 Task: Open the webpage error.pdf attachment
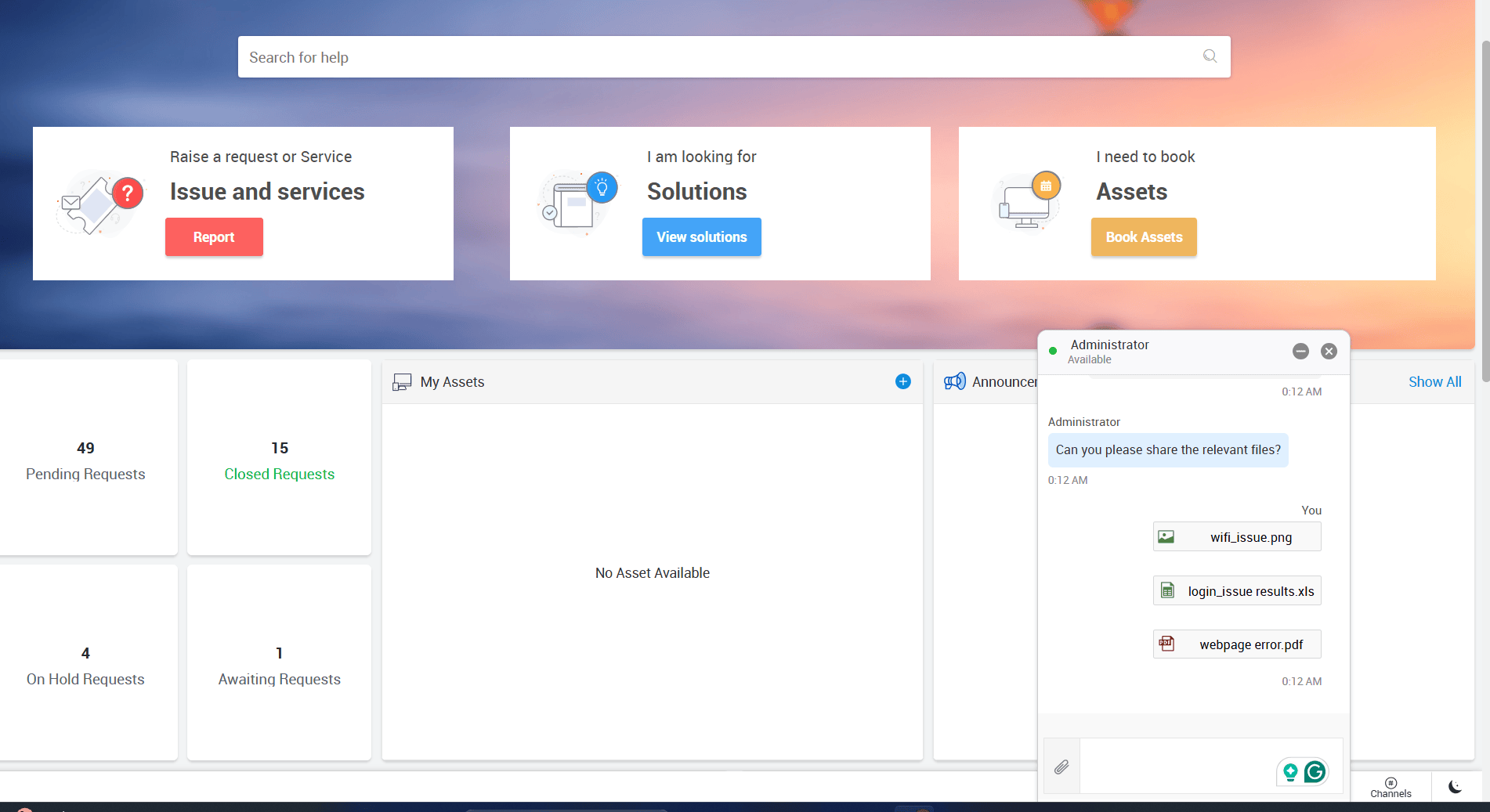[x=1236, y=644]
